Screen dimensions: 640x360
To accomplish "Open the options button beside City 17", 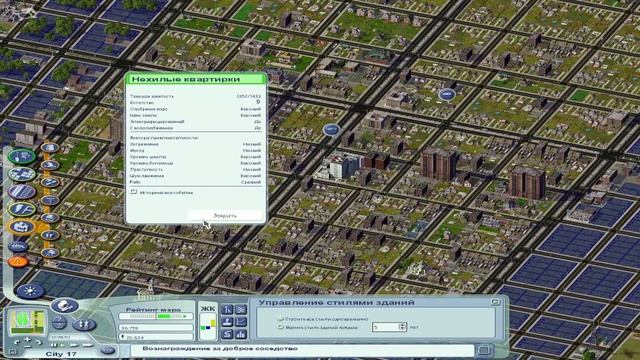I will [x=107, y=350].
